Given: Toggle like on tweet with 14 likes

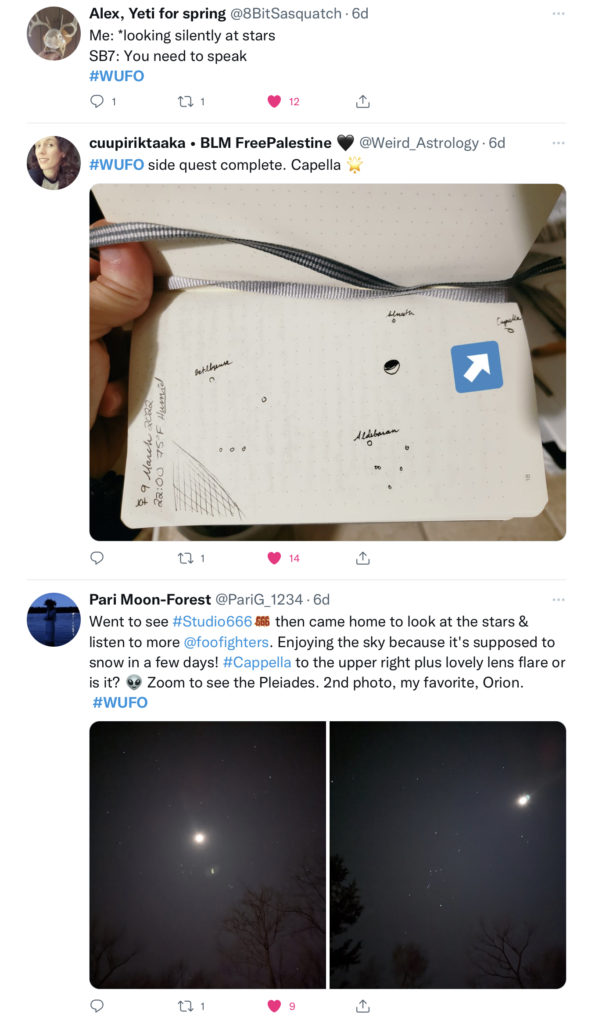Looking at the screenshot, I should tap(274, 558).
